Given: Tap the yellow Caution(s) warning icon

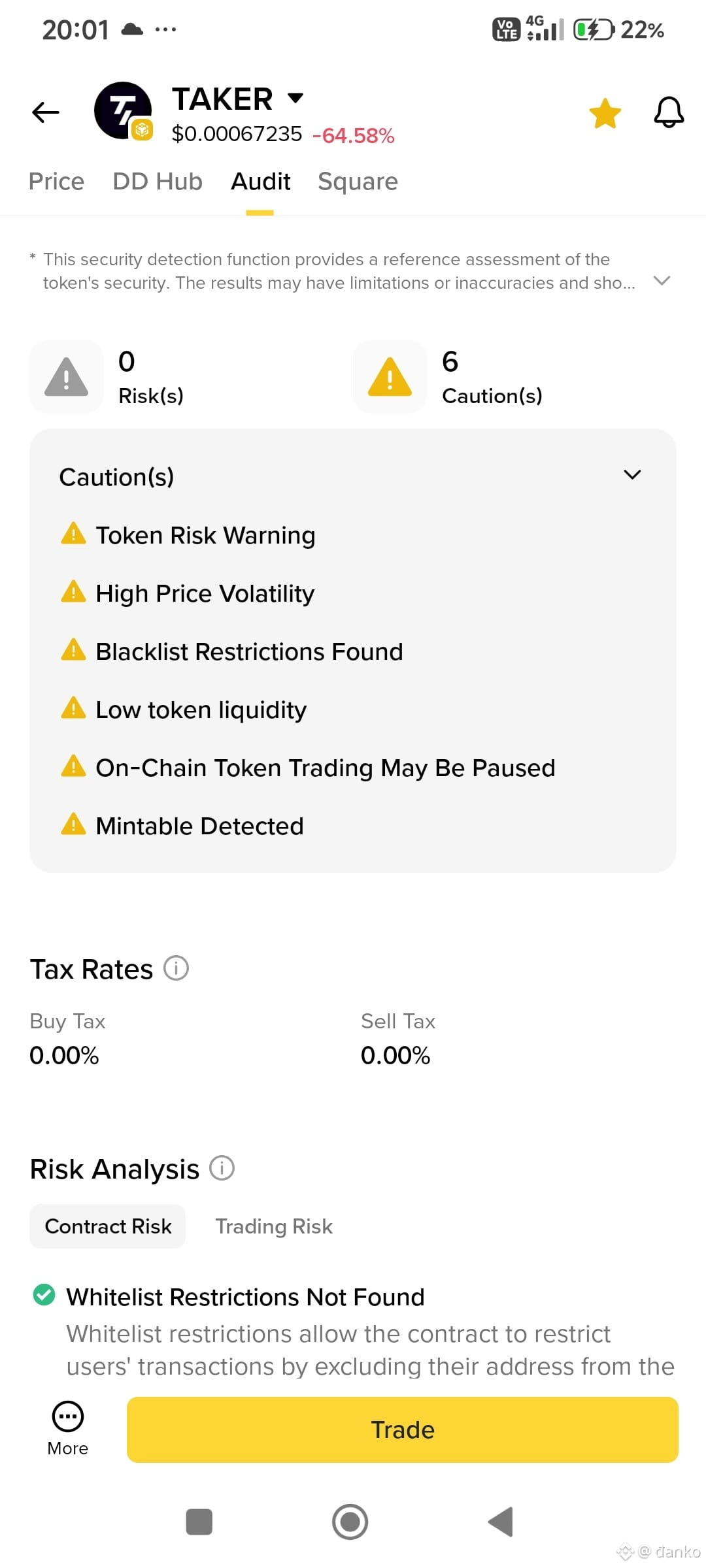Looking at the screenshot, I should (x=390, y=376).
